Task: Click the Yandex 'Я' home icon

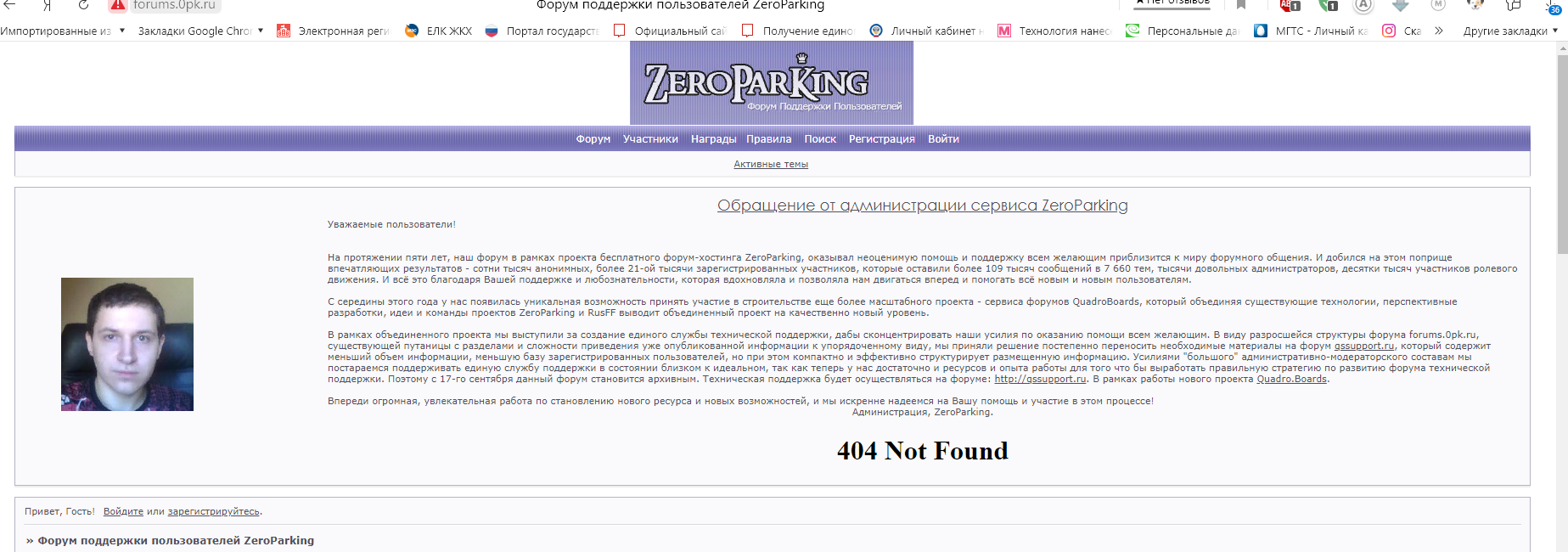Action: (48, 4)
